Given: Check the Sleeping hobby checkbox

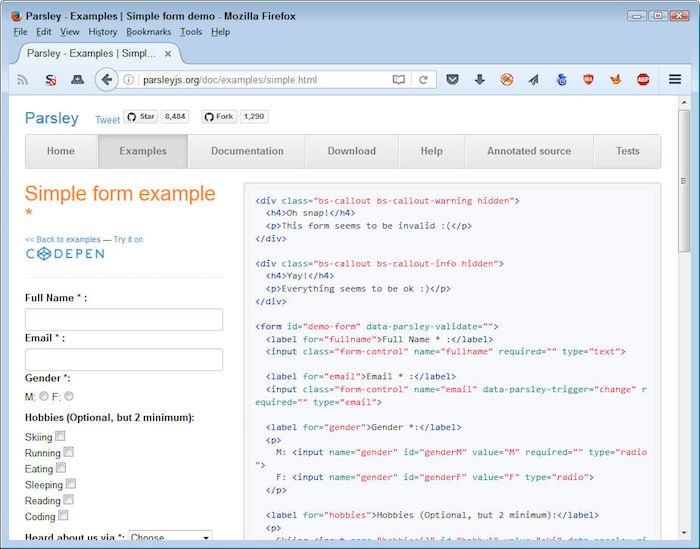Looking at the screenshot, I should coord(71,483).
